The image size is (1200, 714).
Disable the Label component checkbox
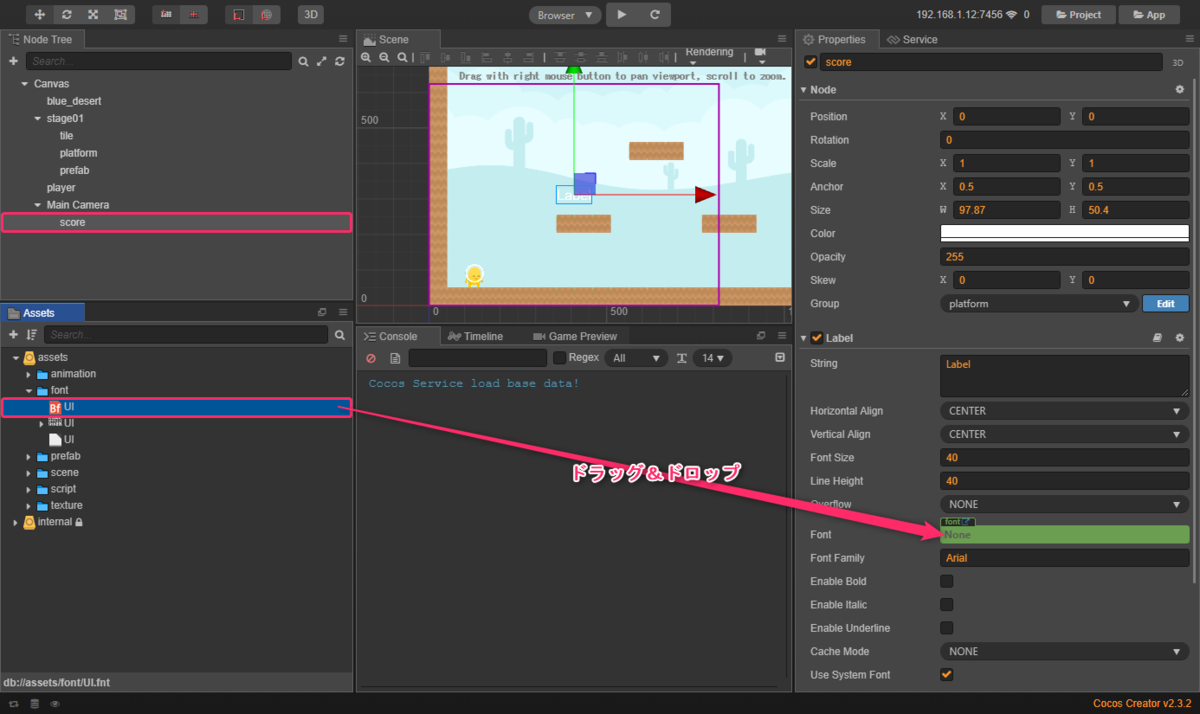click(x=817, y=338)
